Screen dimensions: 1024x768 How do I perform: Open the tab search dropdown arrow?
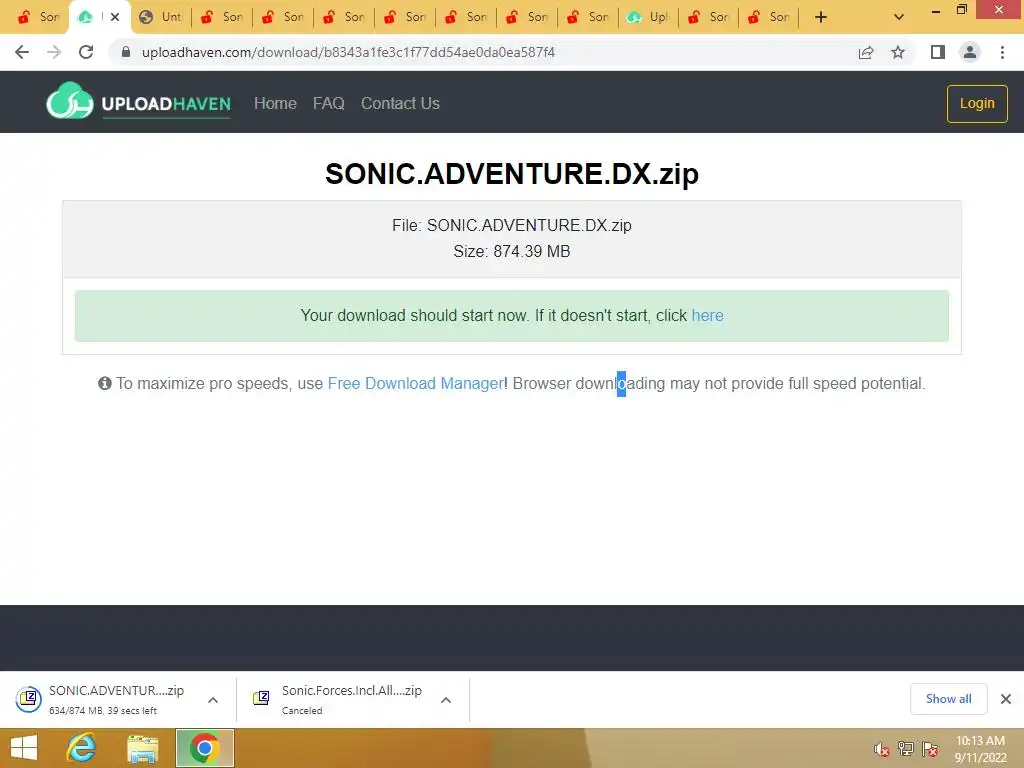pyautogui.click(x=899, y=17)
